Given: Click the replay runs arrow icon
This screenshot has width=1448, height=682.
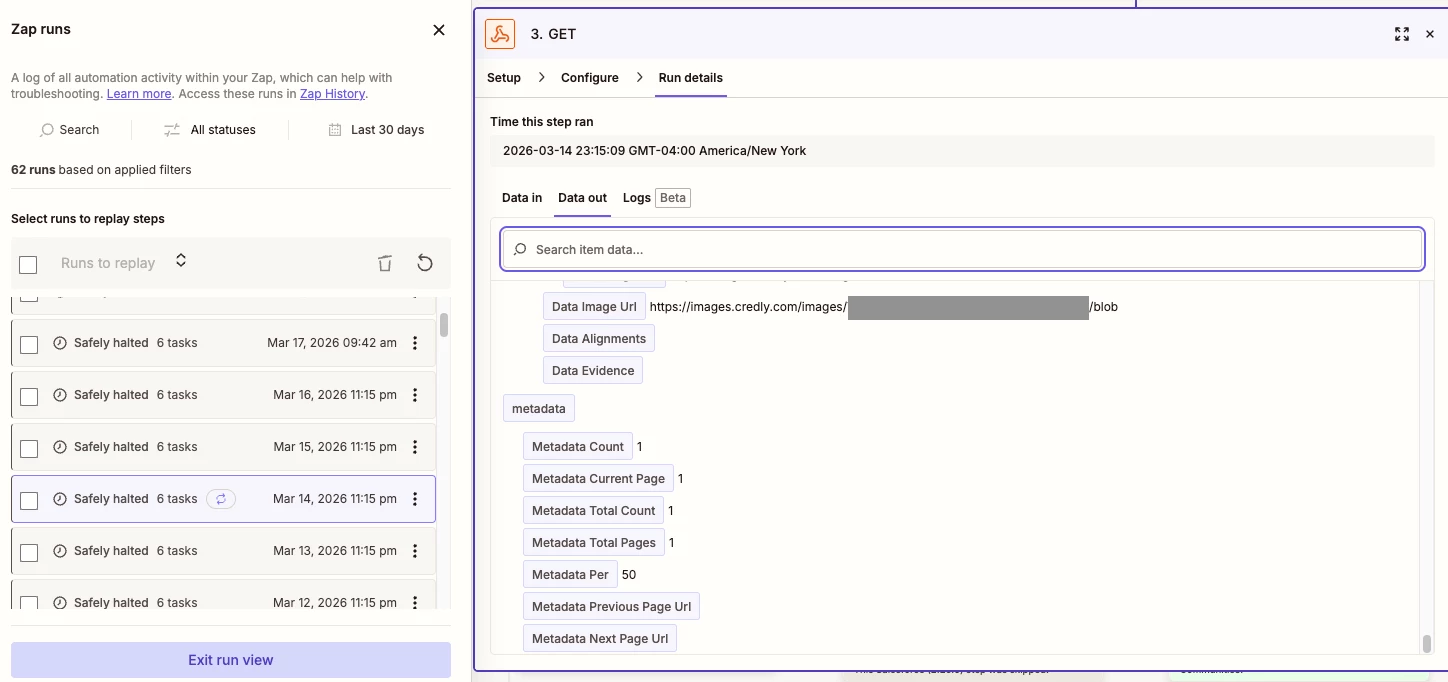Looking at the screenshot, I should (x=425, y=263).
